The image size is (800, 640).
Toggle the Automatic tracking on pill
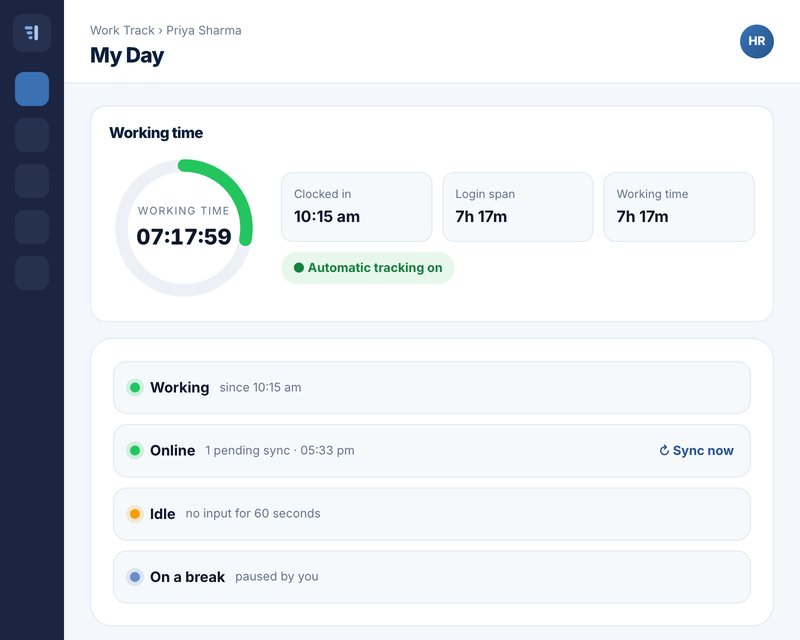pos(367,267)
